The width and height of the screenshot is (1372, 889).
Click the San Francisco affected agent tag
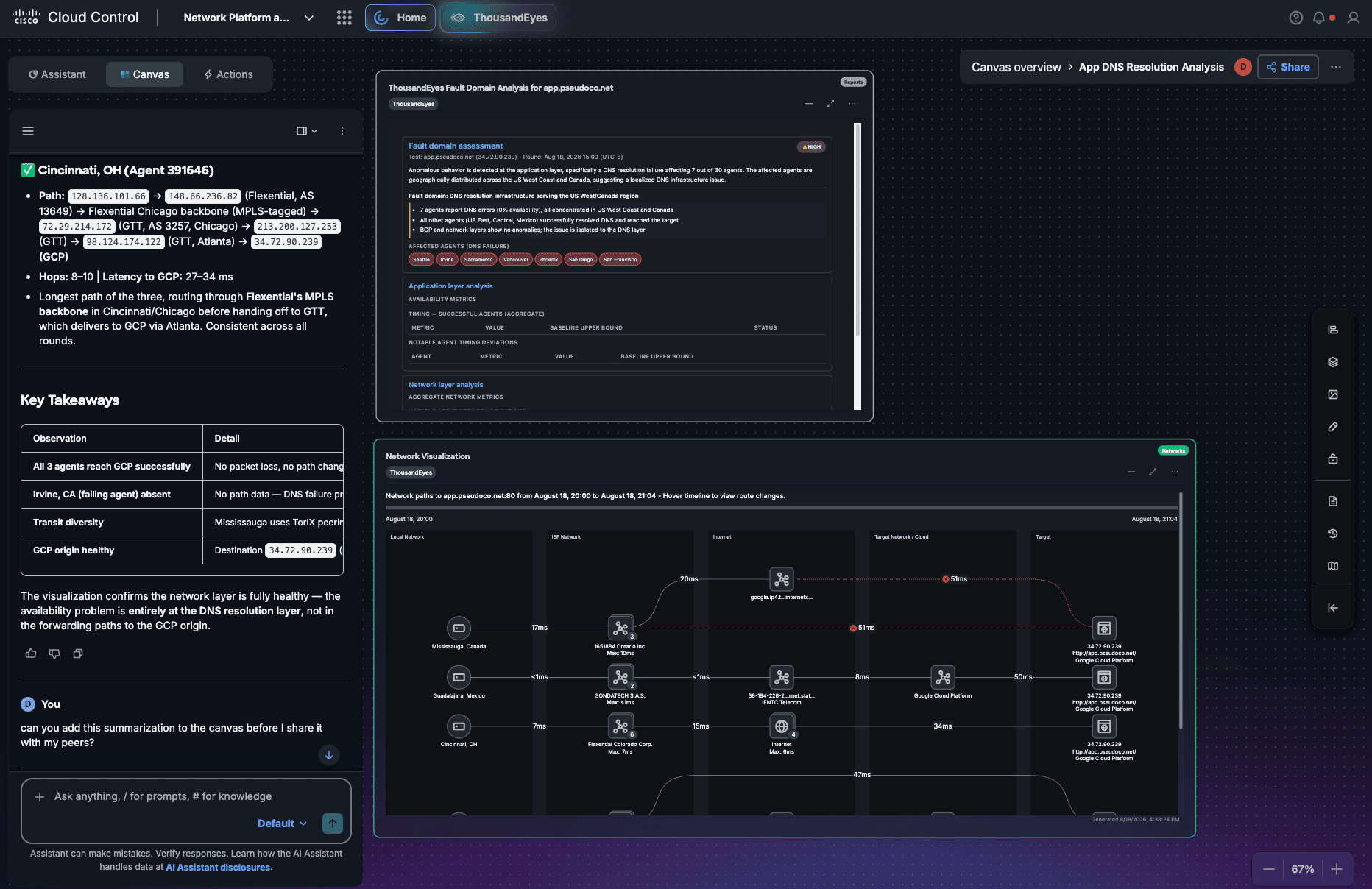click(x=620, y=259)
